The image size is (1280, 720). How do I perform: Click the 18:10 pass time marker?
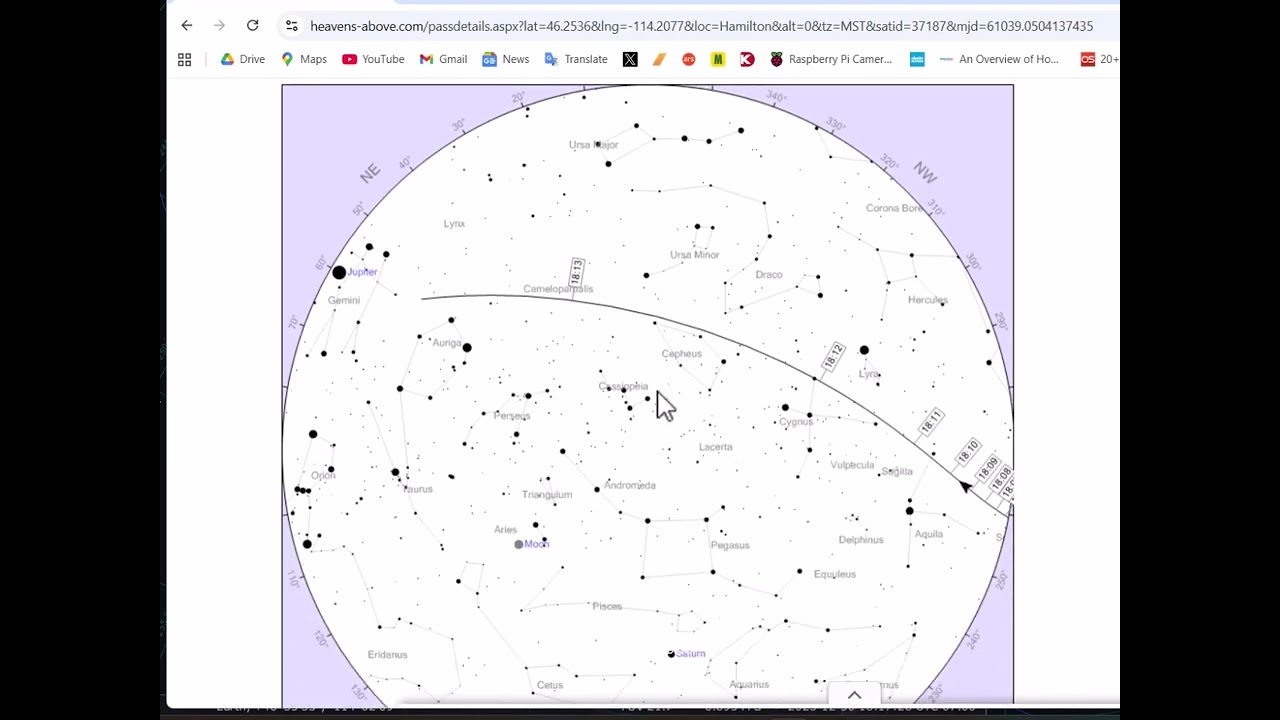[967, 453]
